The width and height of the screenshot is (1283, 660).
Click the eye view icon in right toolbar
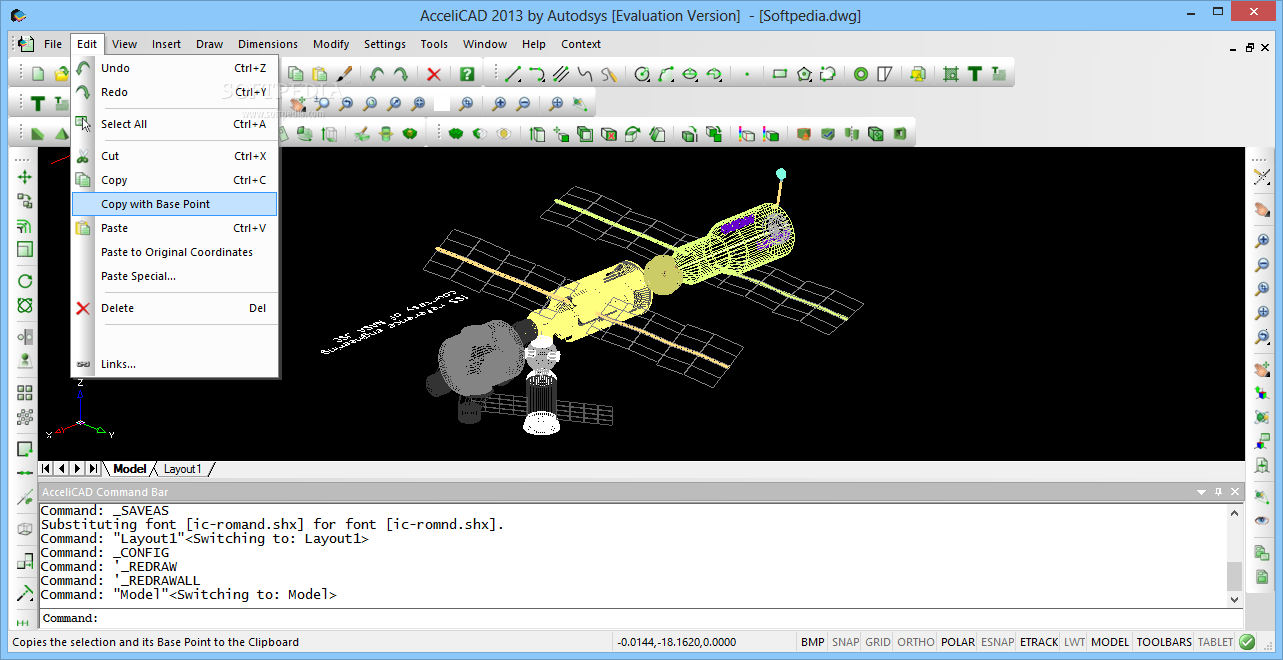1262,520
